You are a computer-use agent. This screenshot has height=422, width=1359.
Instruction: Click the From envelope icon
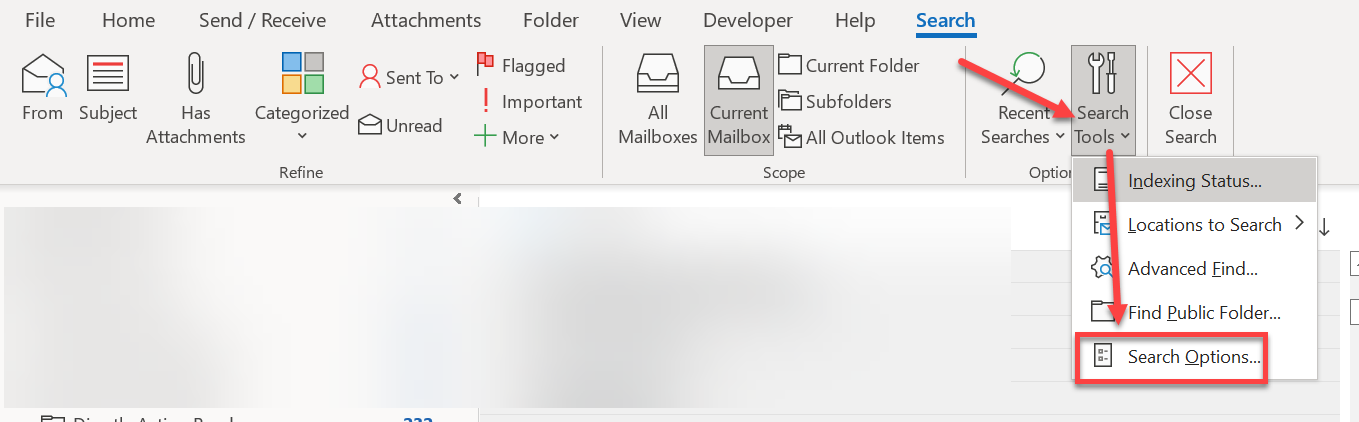43,76
